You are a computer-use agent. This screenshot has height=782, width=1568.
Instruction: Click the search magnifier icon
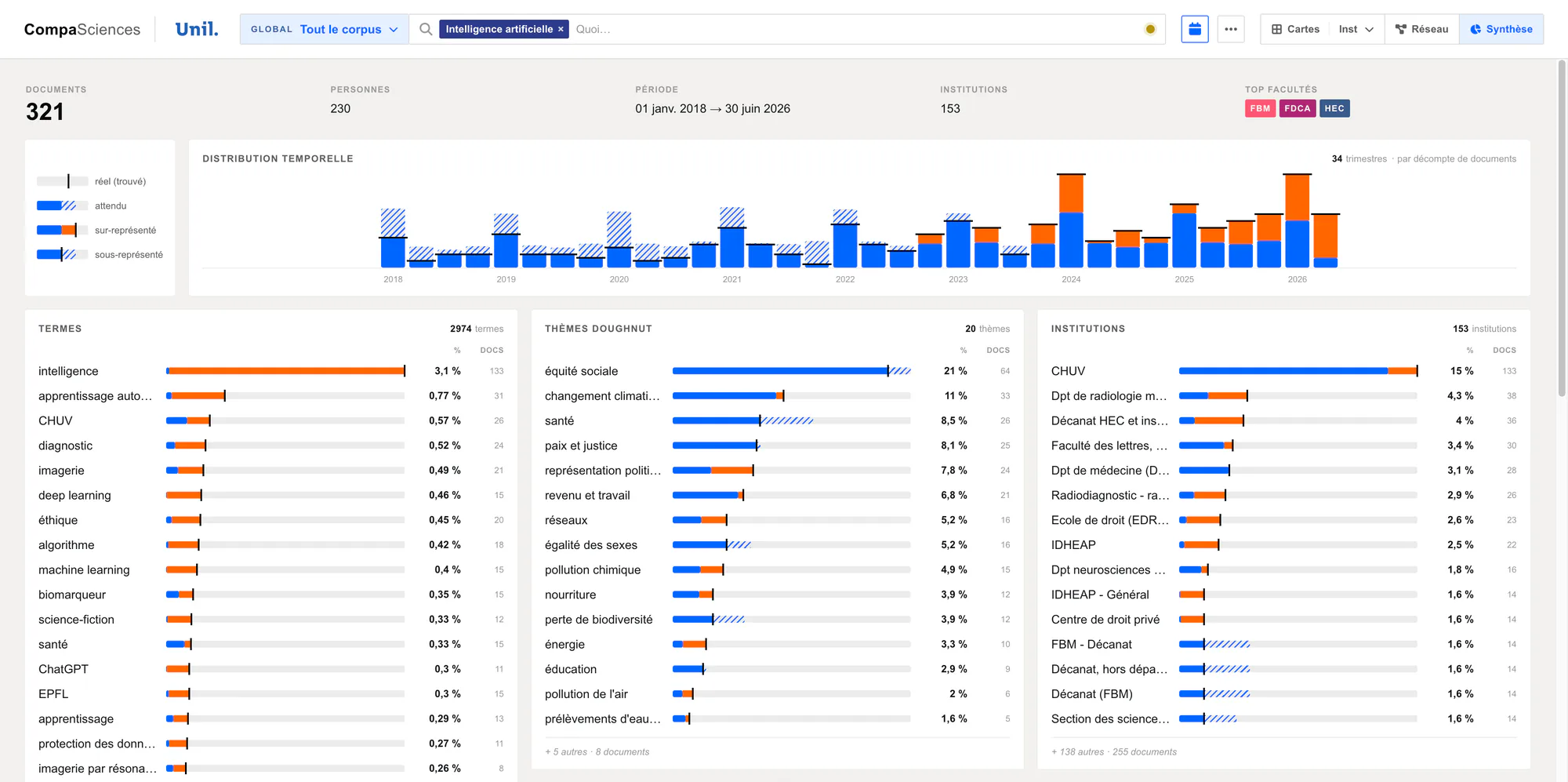pos(426,29)
